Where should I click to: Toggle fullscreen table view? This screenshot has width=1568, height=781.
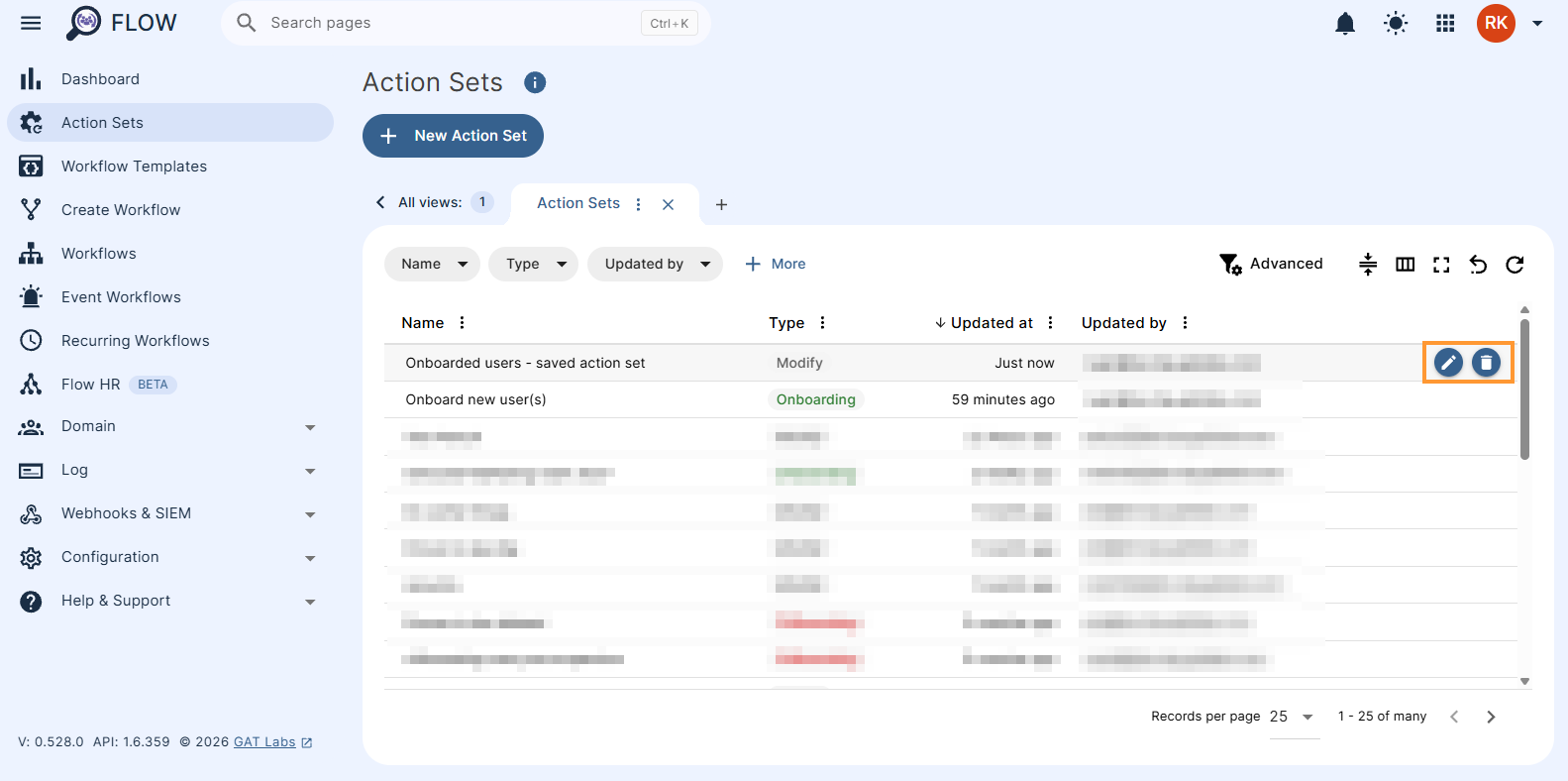click(x=1441, y=265)
